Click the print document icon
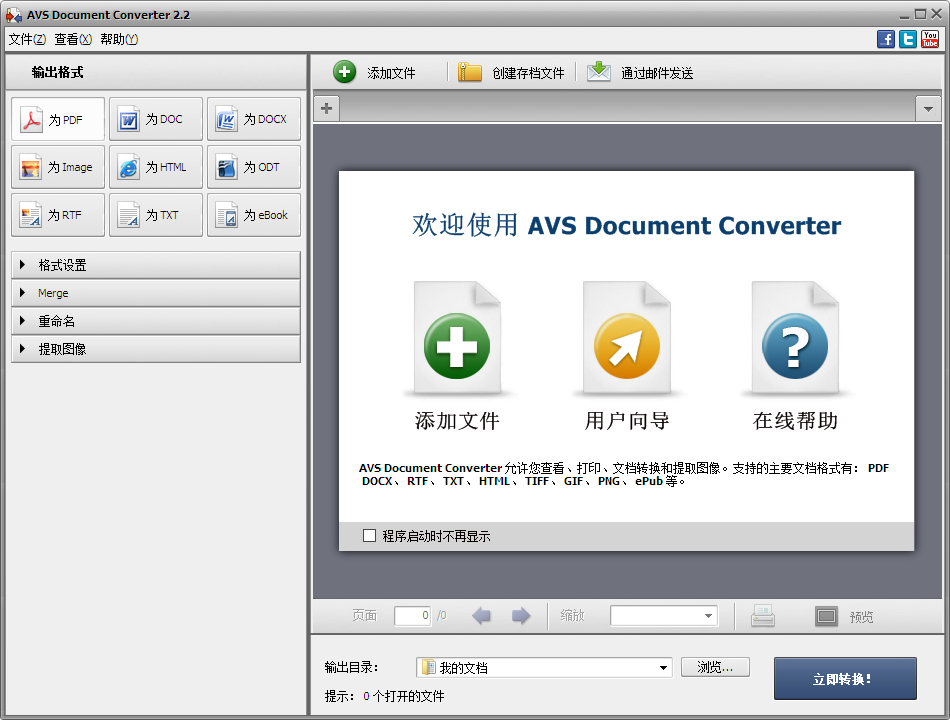950x720 pixels. pyautogui.click(x=763, y=616)
